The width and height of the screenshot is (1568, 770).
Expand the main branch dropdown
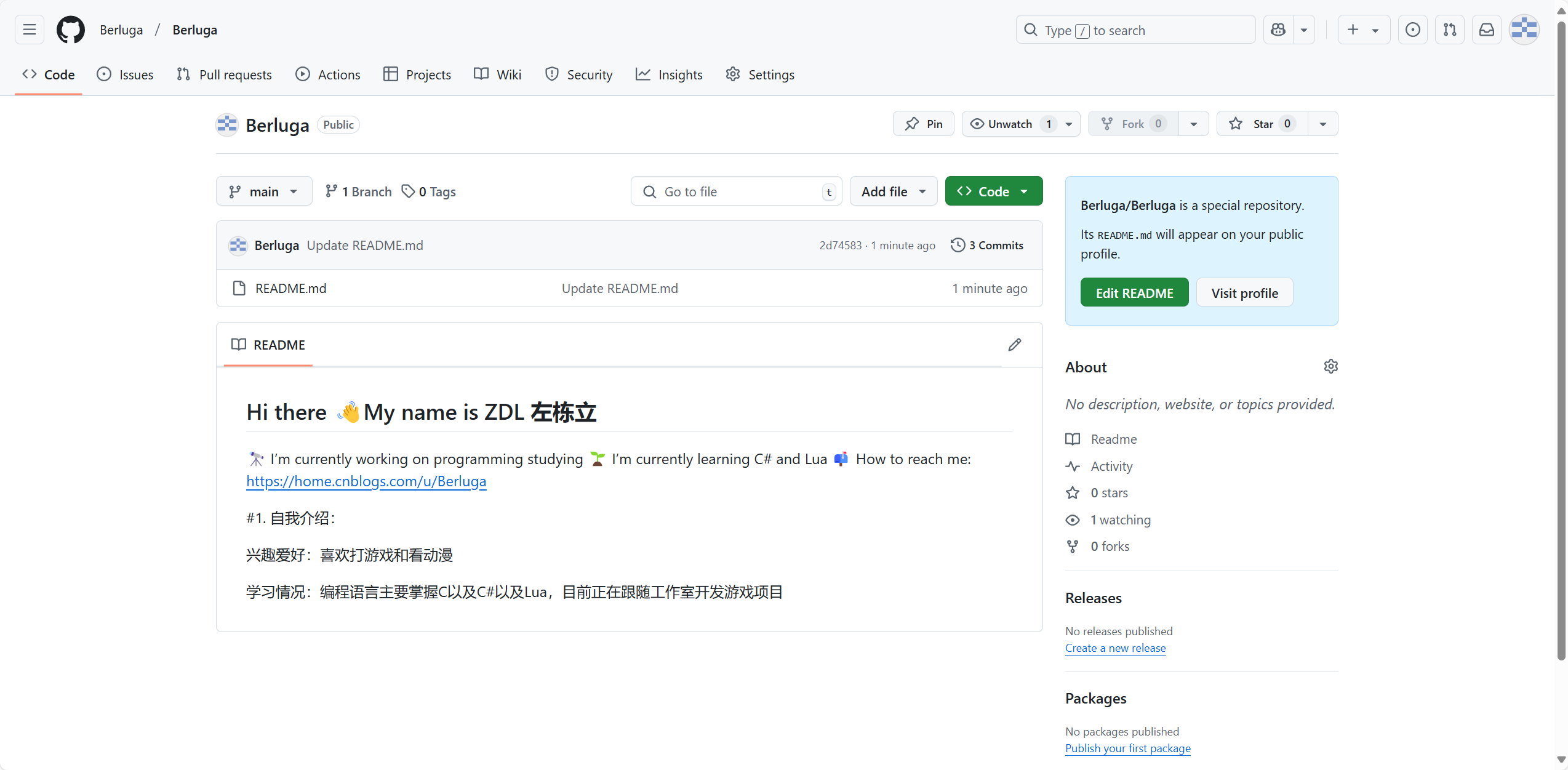pyautogui.click(x=264, y=191)
